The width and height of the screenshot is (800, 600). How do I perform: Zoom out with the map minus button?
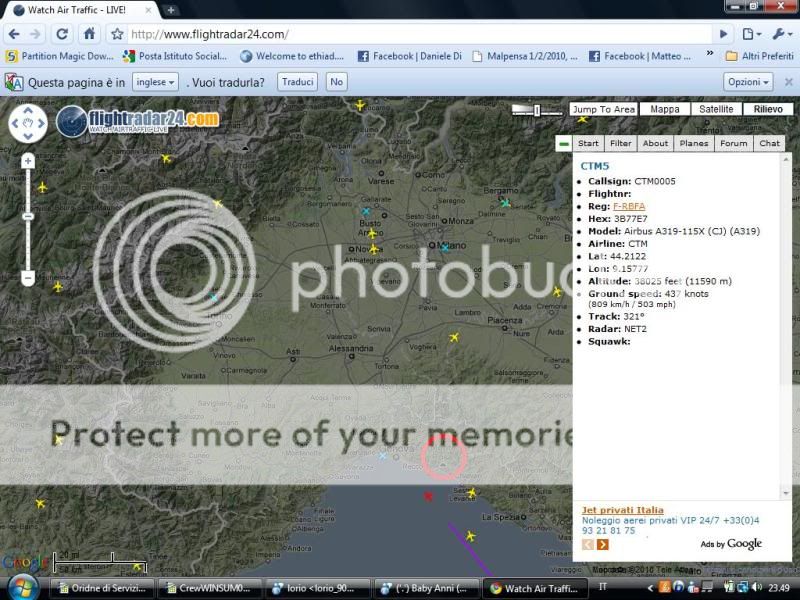(28, 277)
